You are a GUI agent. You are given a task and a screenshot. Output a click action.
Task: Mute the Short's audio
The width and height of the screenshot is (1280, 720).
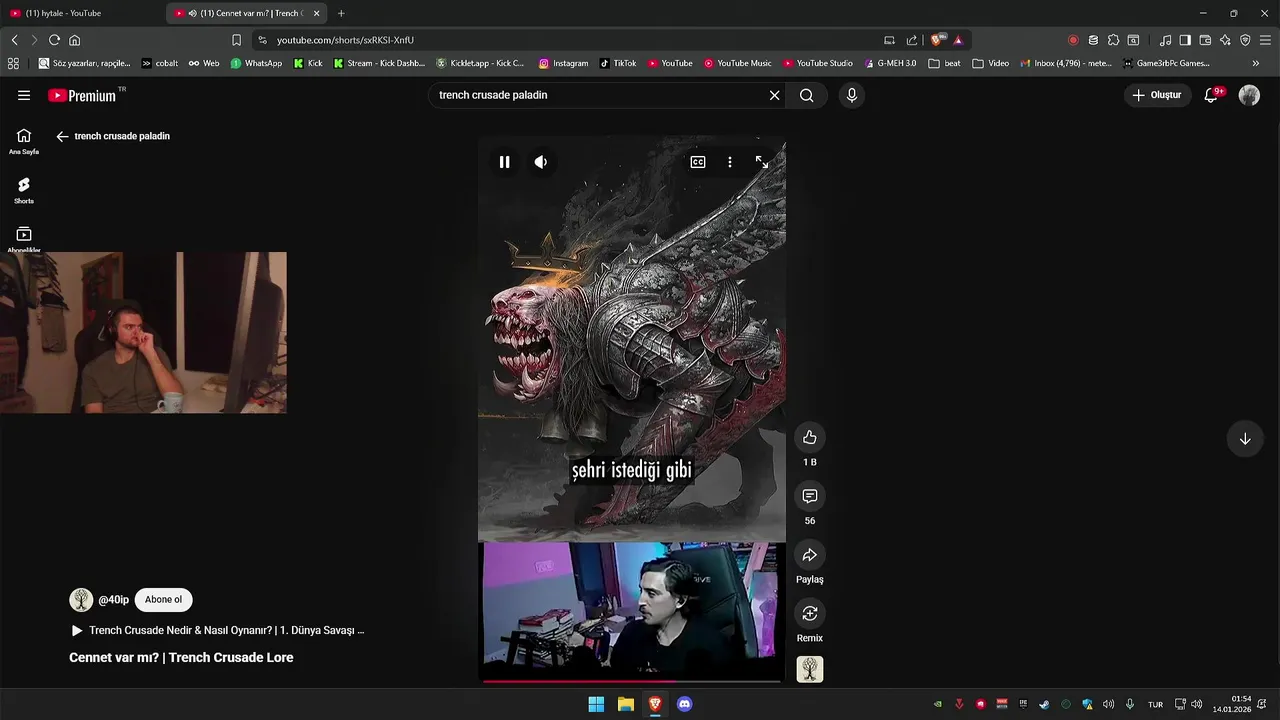pyautogui.click(x=541, y=162)
